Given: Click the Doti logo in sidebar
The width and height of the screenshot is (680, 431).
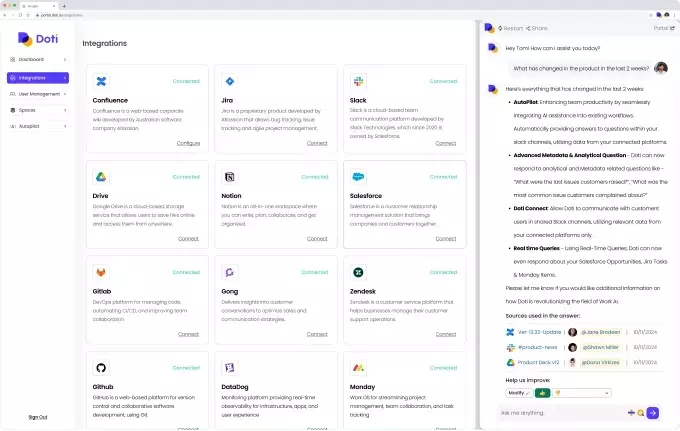Looking at the screenshot, I should (38, 39).
